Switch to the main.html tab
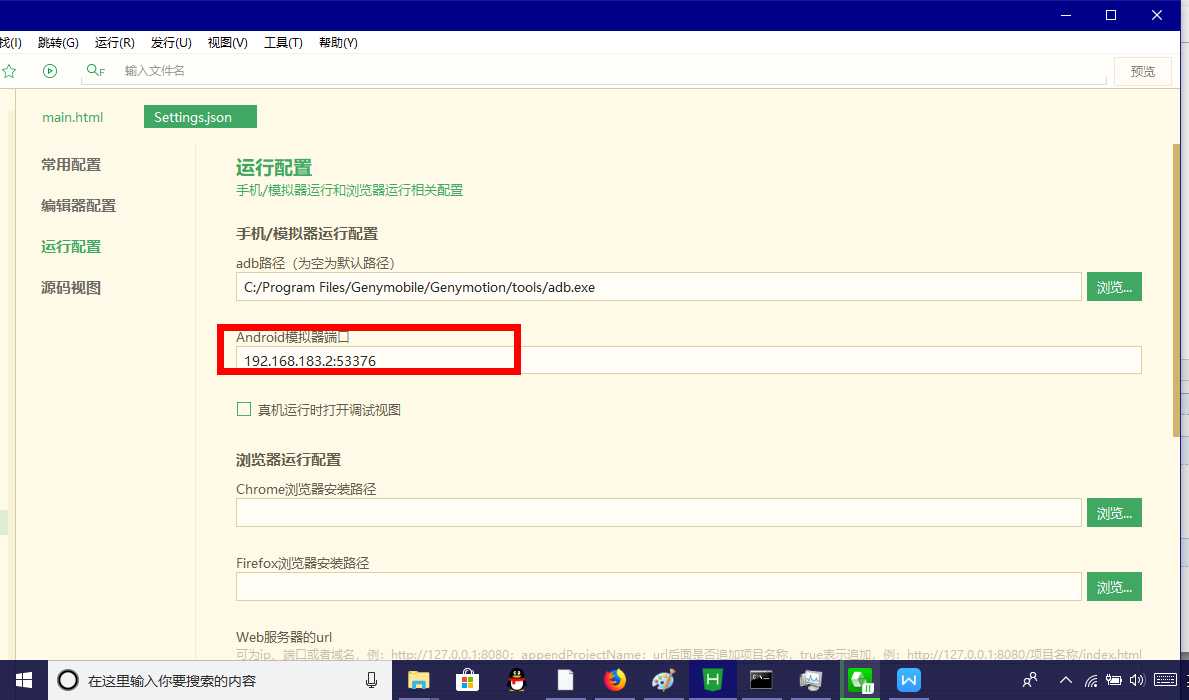The image size is (1189, 700). pos(72,116)
